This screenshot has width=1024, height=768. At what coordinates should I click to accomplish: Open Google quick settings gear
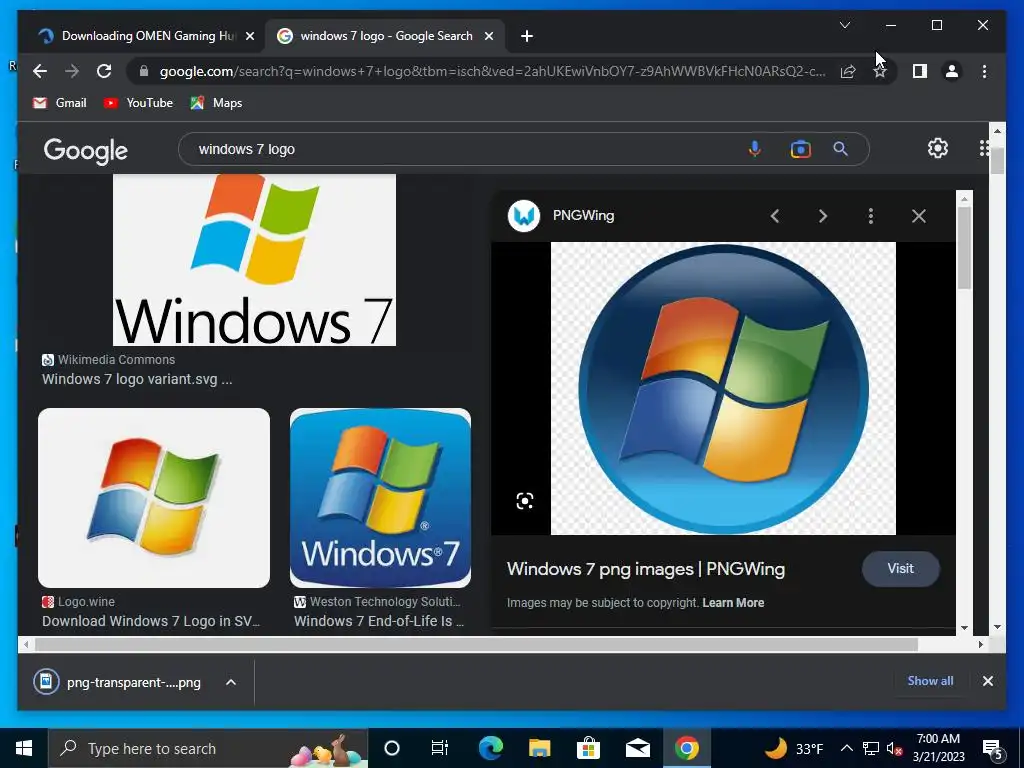[938, 148]
